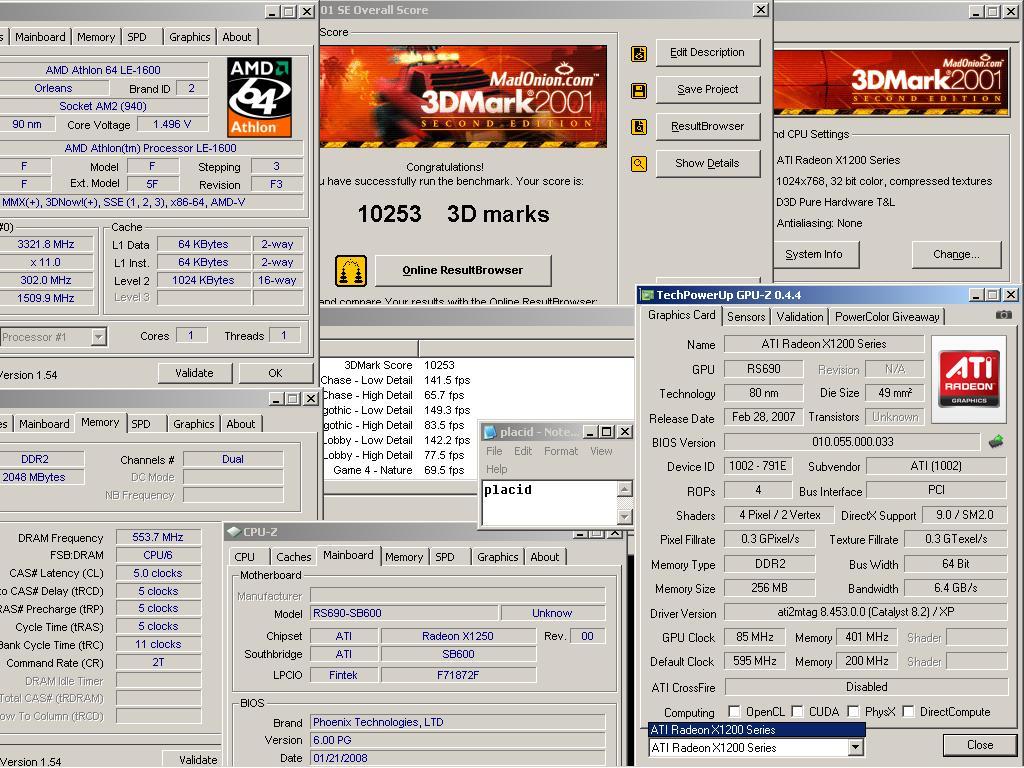Click the Notepad scrollbar down arrow

point(624,517)
